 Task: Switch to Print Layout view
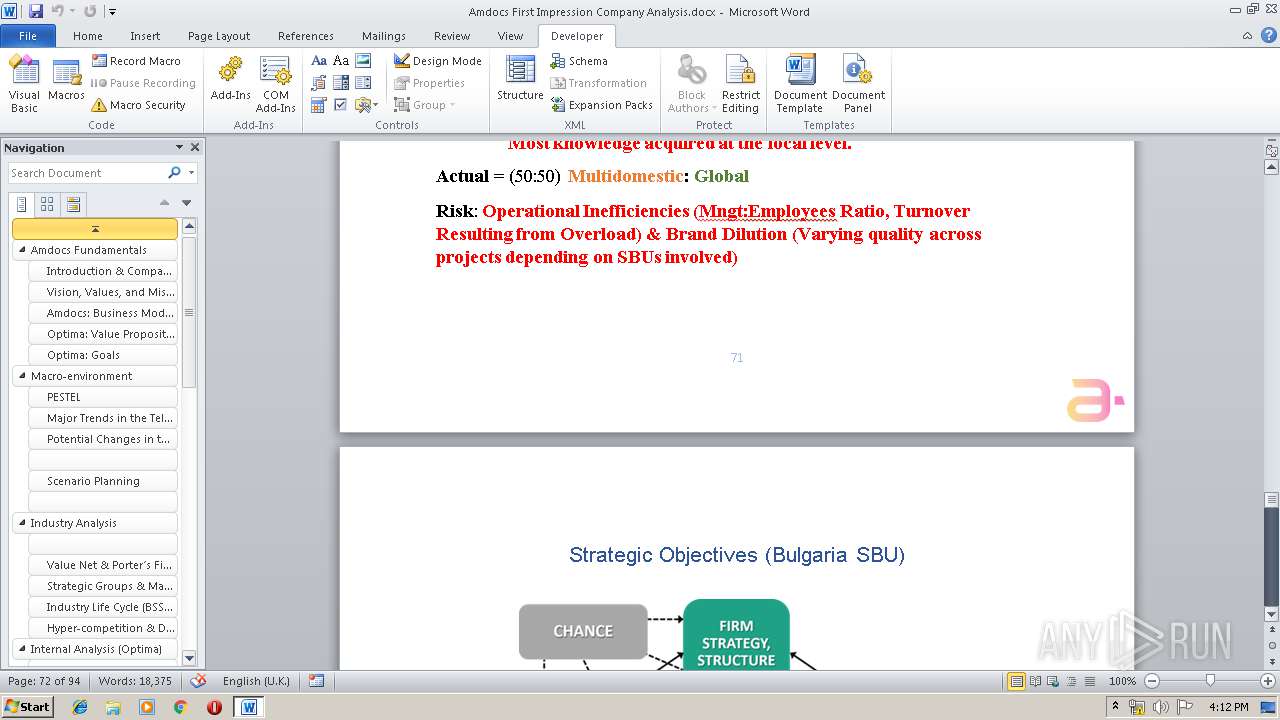1016,681
